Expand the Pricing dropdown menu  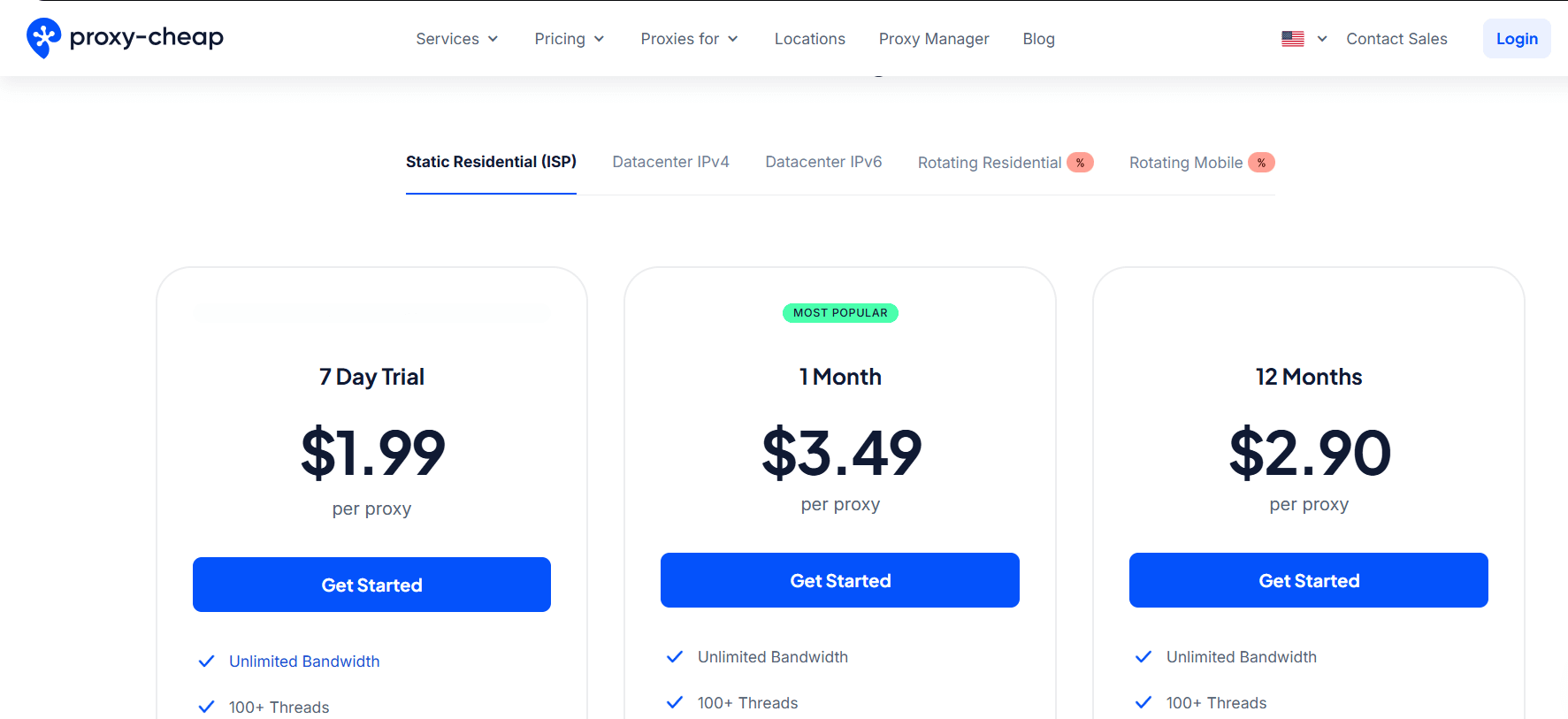click(570, 39)
